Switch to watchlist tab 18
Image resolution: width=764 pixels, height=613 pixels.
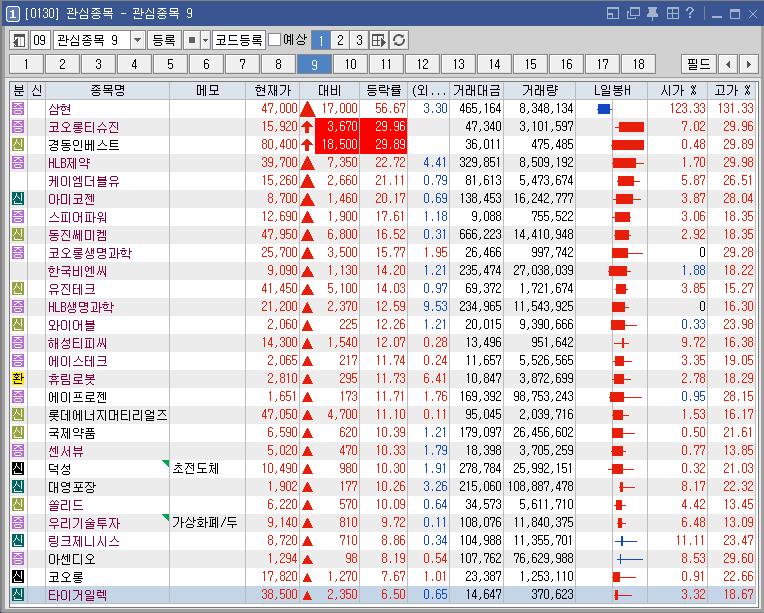pos(638,64)
